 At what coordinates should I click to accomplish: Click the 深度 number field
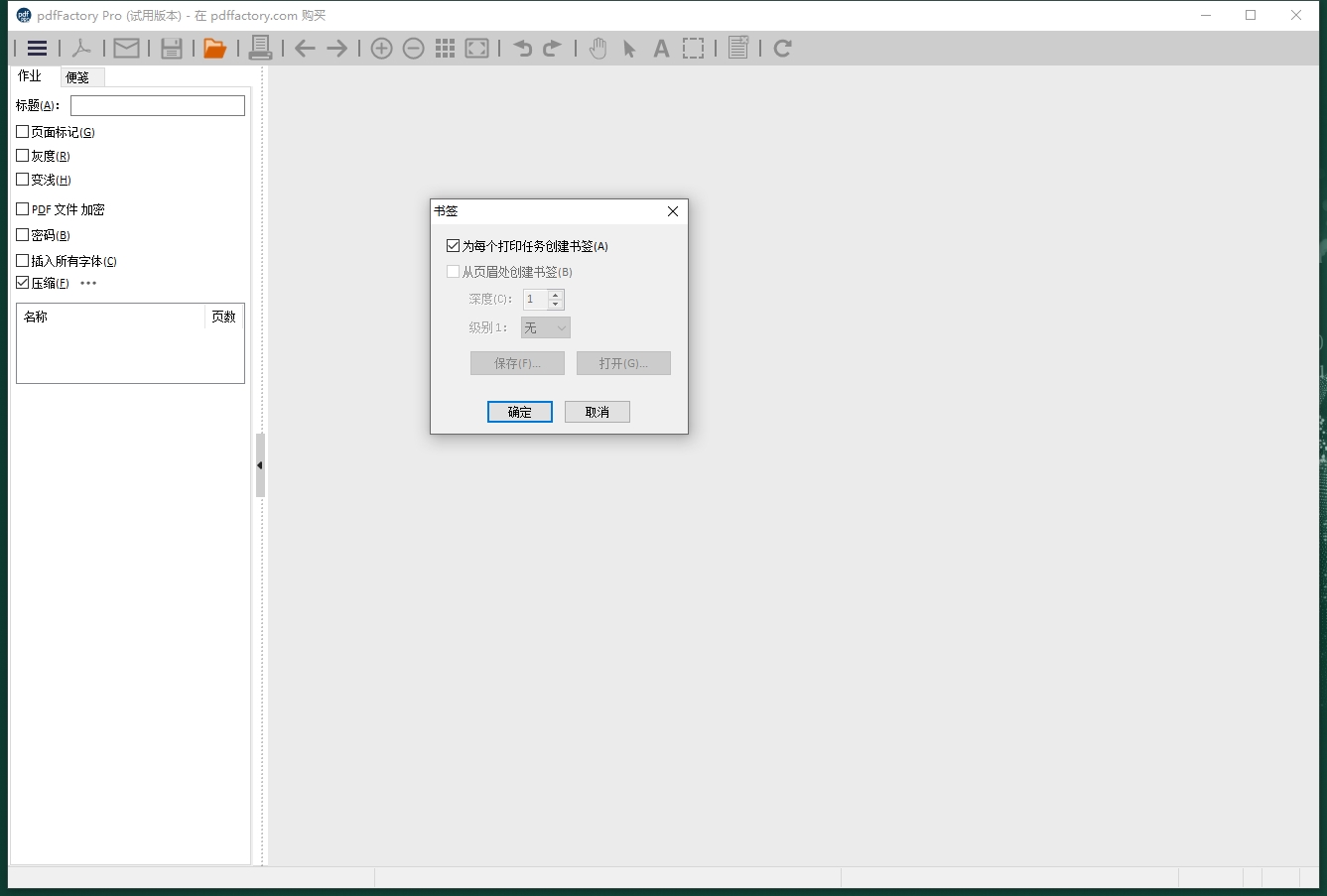535,299
